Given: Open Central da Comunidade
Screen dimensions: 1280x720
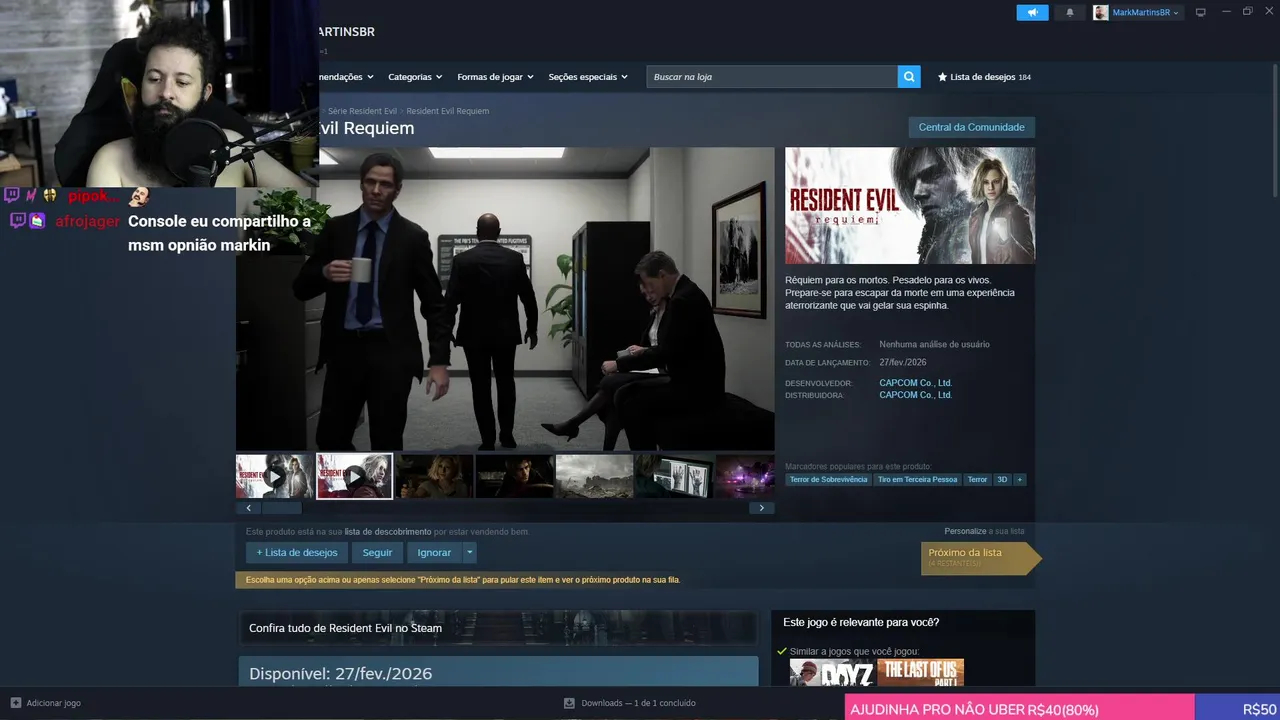Looking at the screenshot, I should tap(971, 128).
